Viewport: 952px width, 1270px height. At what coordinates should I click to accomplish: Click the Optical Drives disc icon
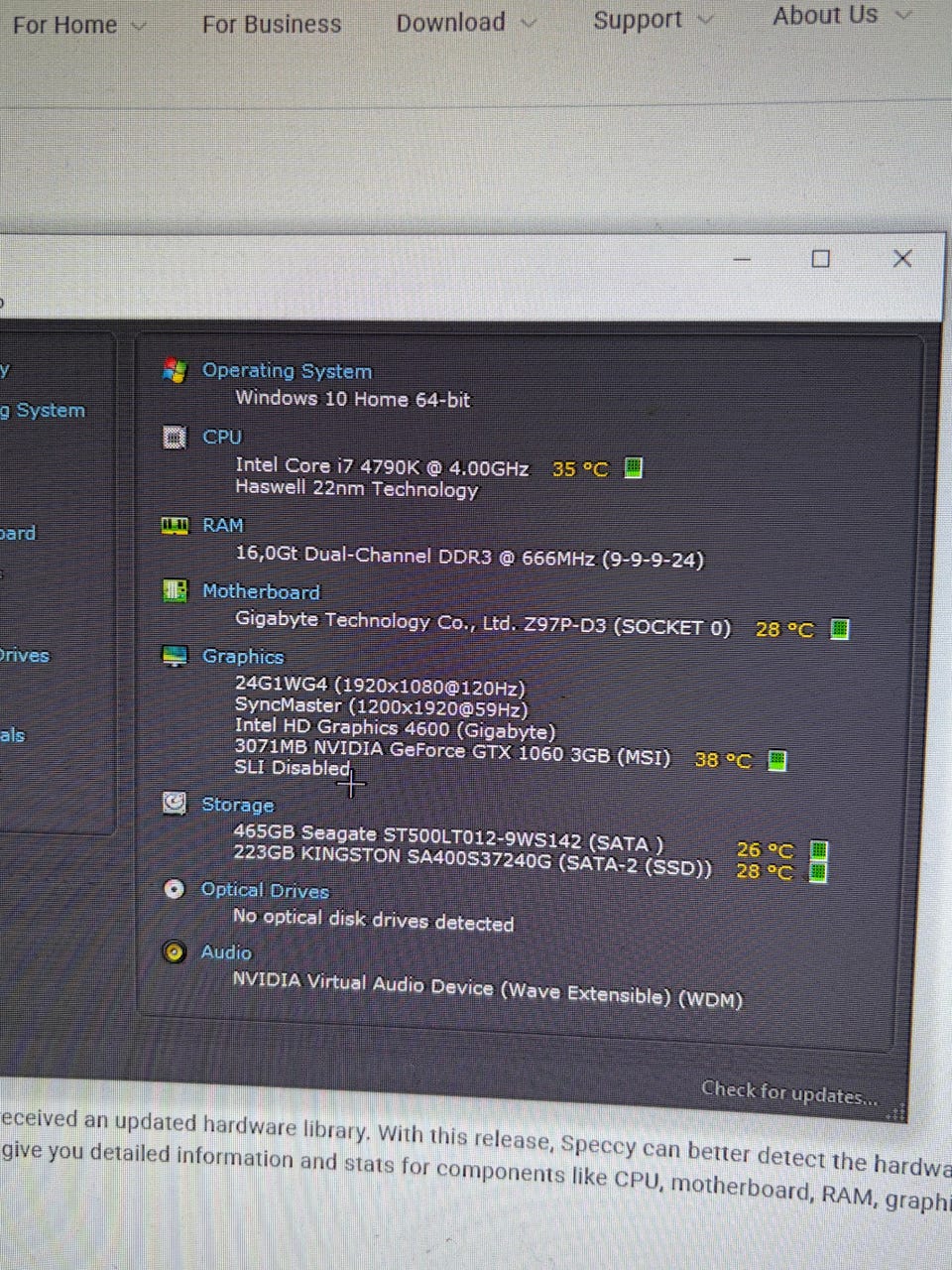pos(175,889)
